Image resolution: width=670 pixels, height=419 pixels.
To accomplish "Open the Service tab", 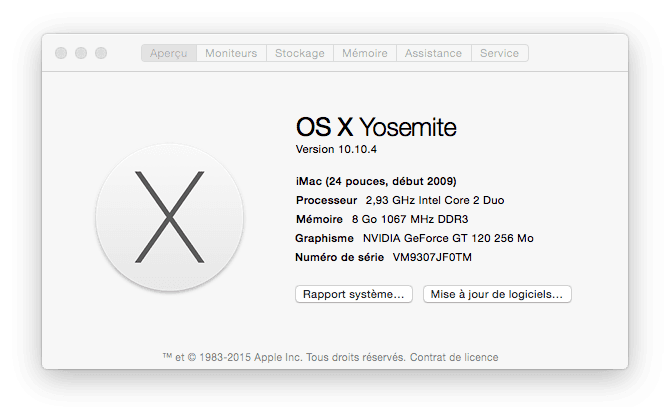I will point(500,53).
